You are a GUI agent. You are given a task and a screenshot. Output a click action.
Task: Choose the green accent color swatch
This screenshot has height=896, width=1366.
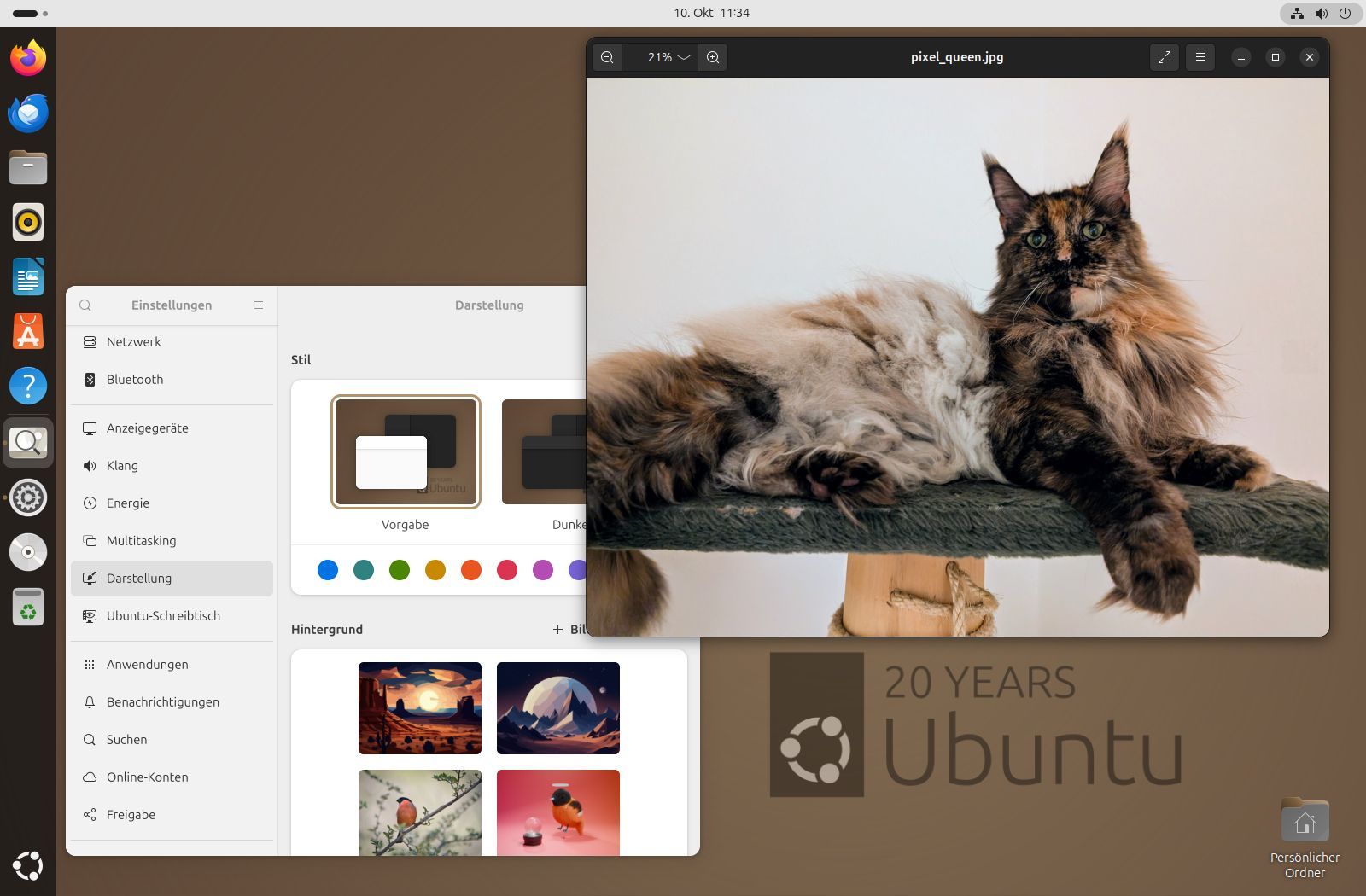400,570
